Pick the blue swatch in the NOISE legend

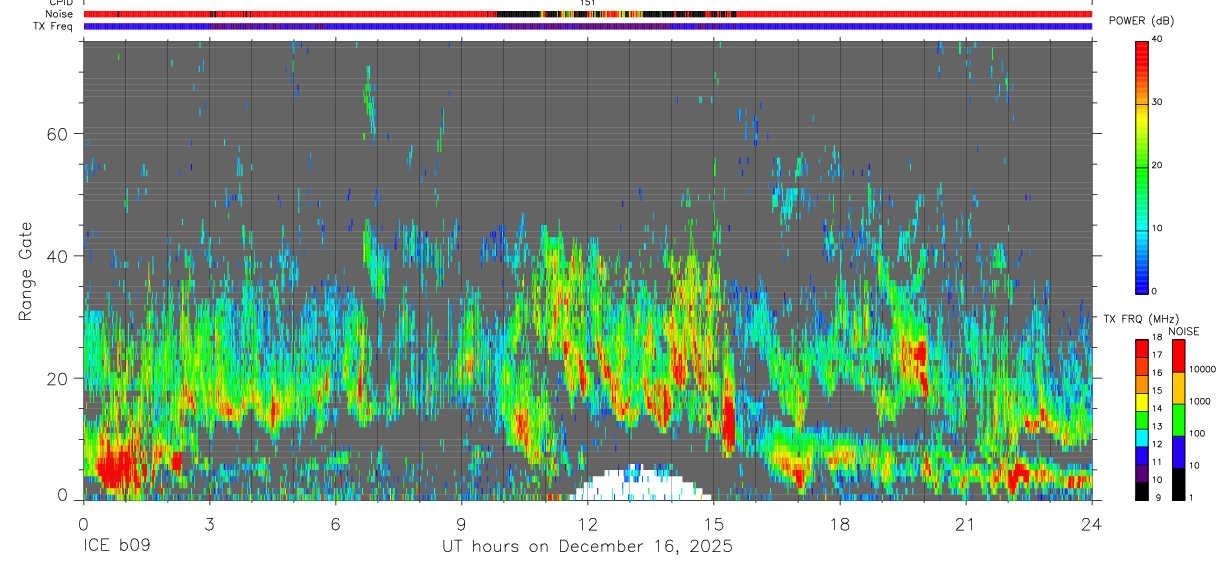[x=1178, y=452]
